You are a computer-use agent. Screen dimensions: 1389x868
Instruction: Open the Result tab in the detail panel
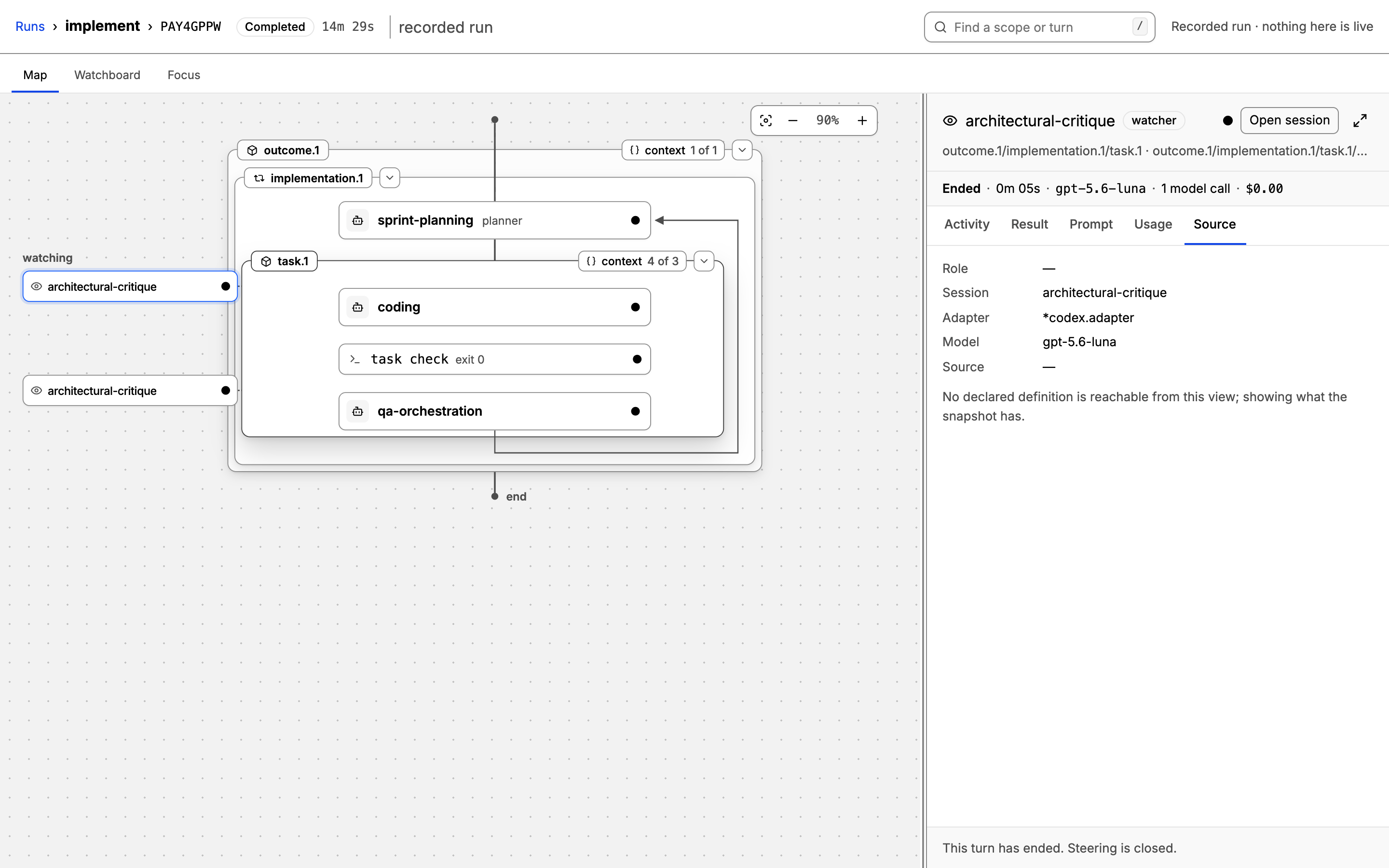(x=1029, y=224)
